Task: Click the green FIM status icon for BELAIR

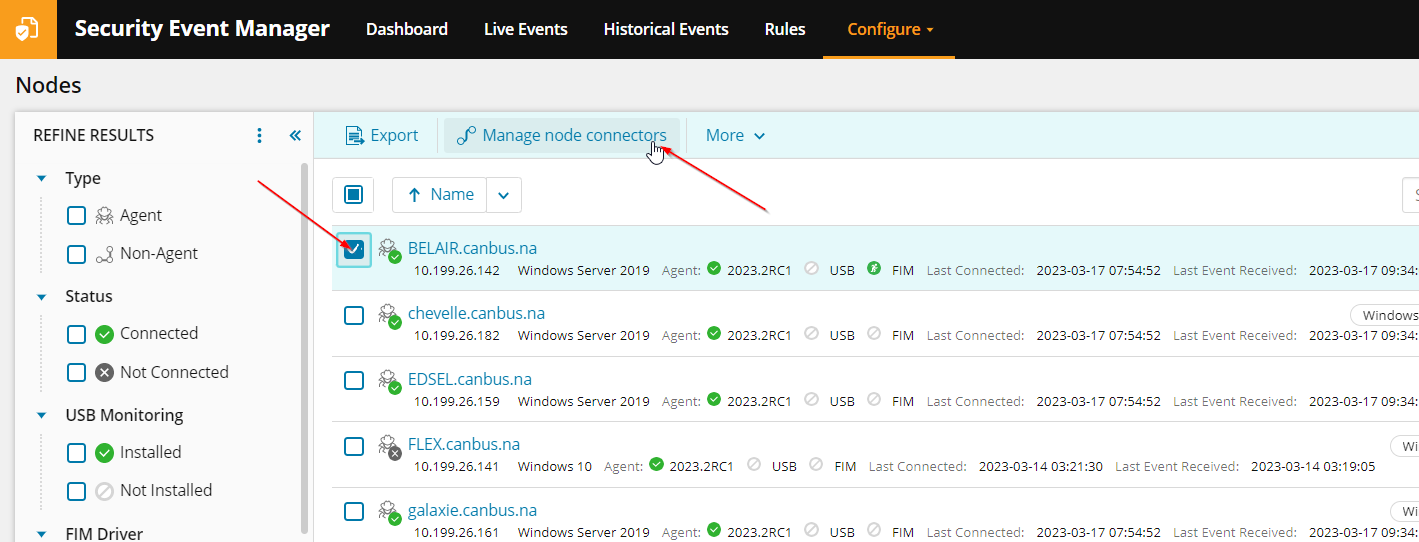Action: pyautogui.click(x=874, y=269)
